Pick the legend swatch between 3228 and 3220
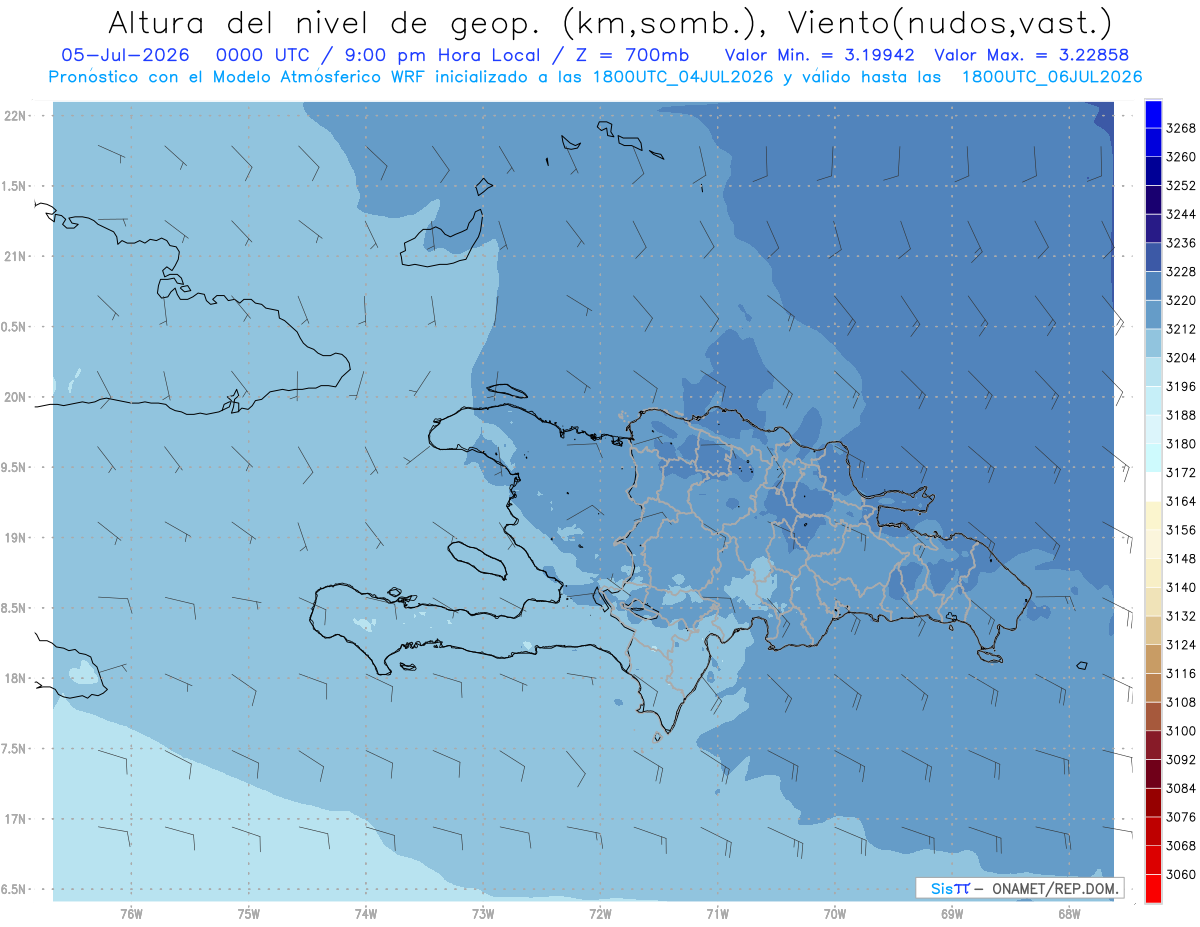This screenshot has height=927, width=1200. 1153,286
